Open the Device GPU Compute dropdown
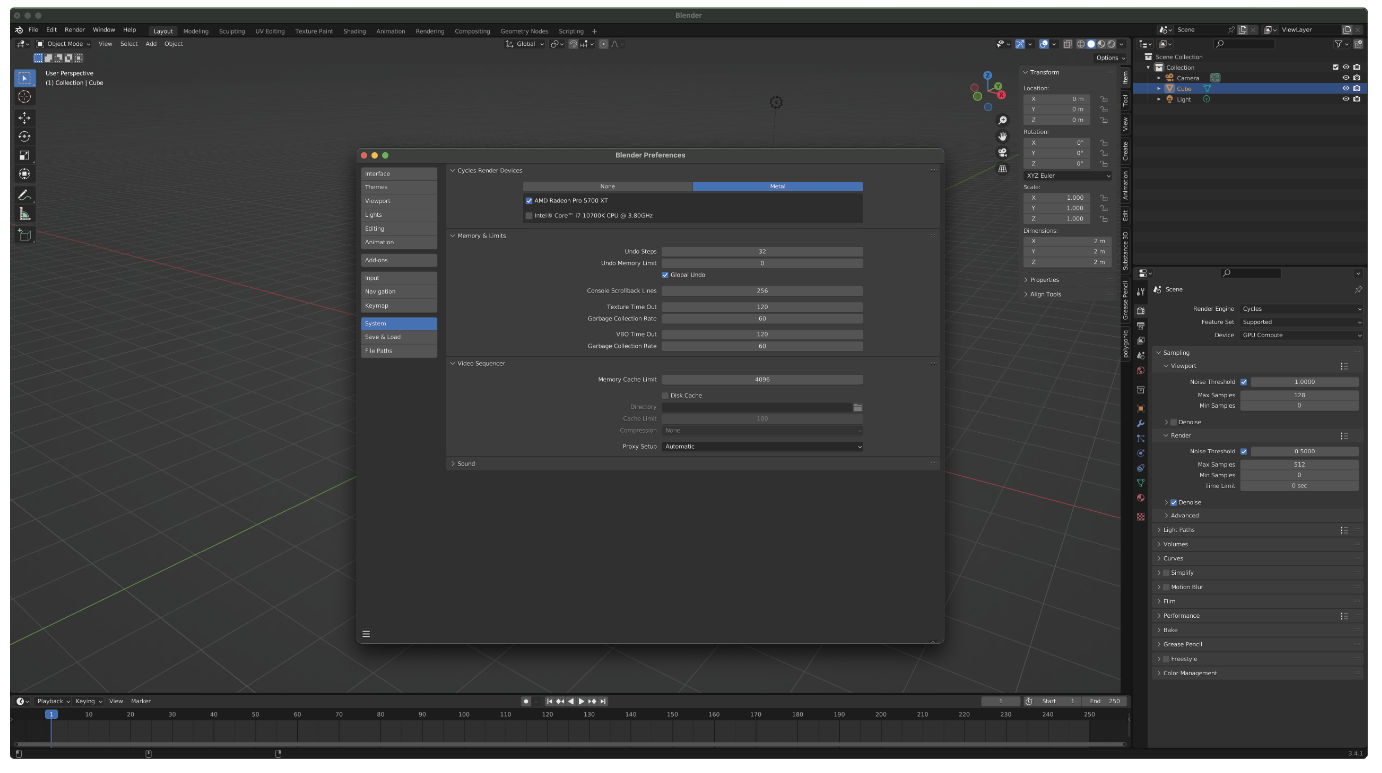Image resolution: width=1382 pixels, height=773 pixels. [1301, 335]
